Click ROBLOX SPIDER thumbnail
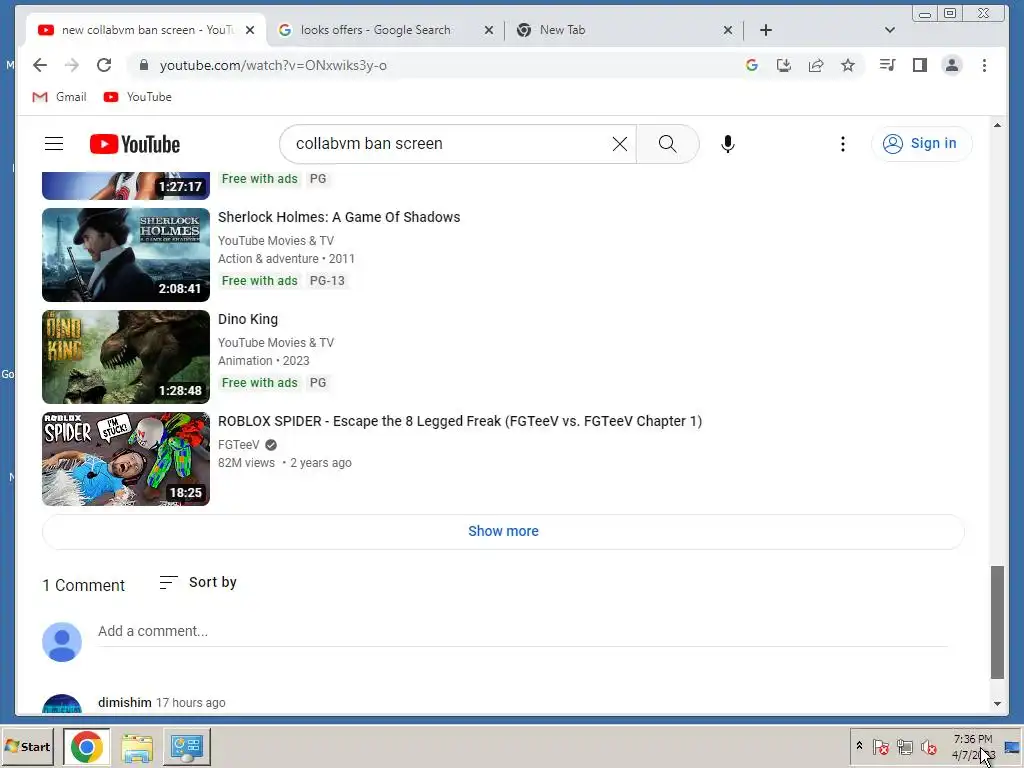 pyautogui.click(x=126, y=458)
